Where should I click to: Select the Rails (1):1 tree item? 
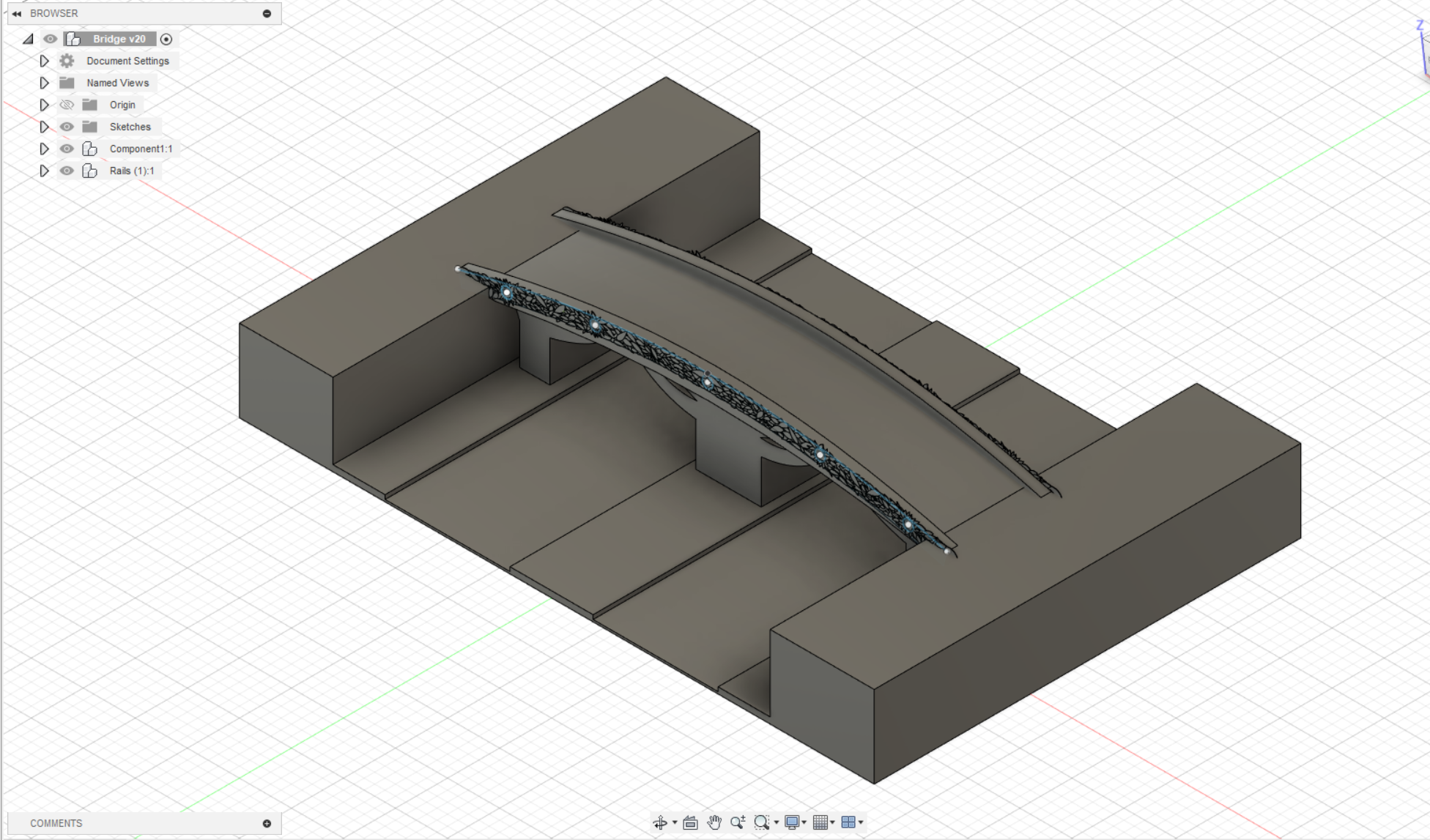(132, 171)
